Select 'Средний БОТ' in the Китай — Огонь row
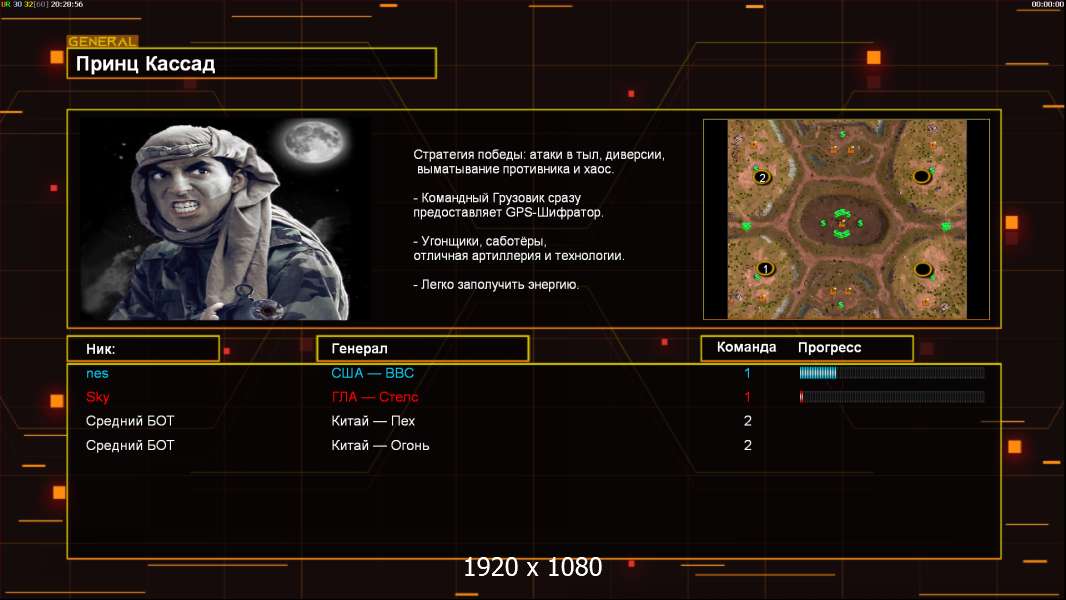Viewport: 1066px width, 600px height. click(x=130, y=445)
